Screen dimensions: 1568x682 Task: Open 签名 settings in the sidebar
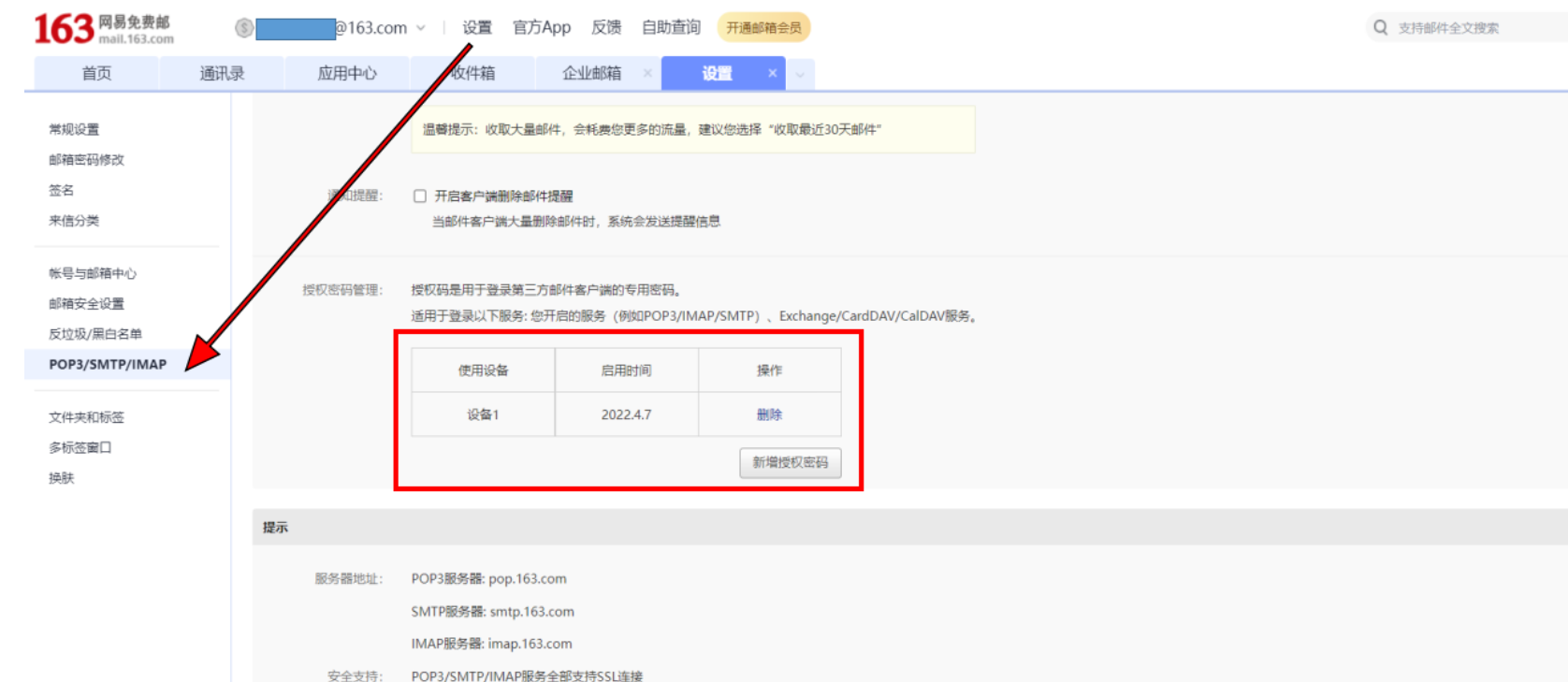[61, 190]
